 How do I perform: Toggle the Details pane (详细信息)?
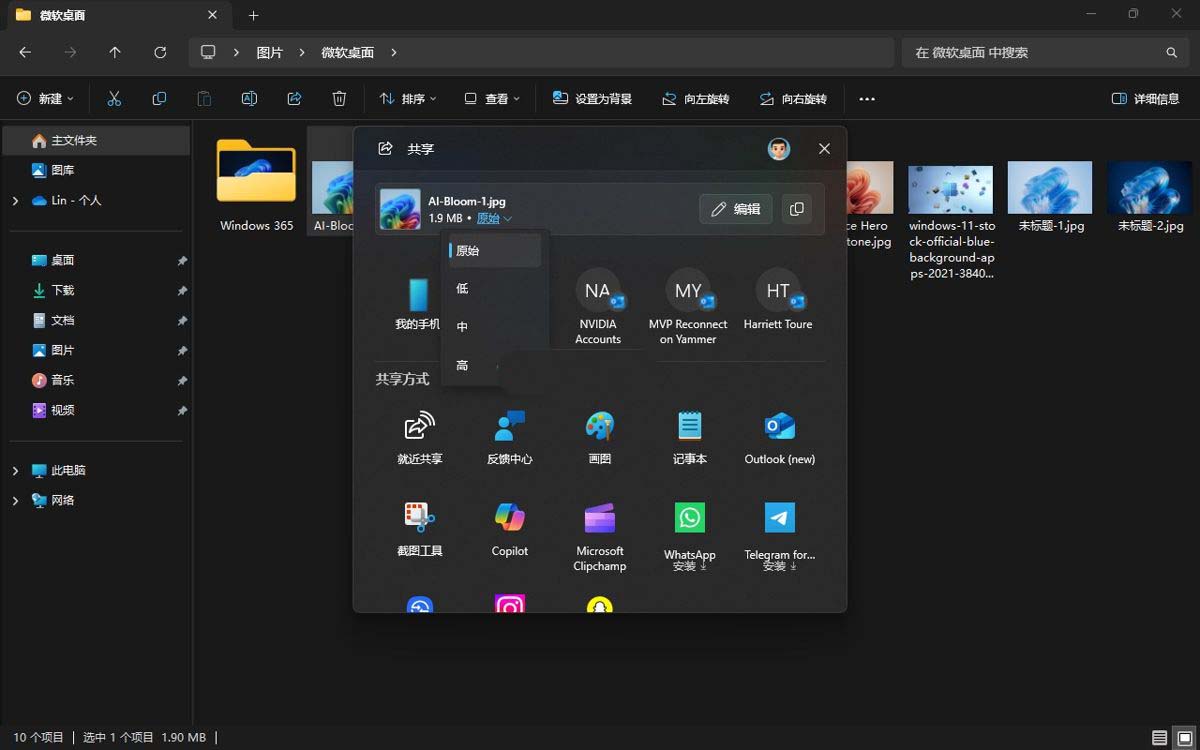click(1146, 99)
